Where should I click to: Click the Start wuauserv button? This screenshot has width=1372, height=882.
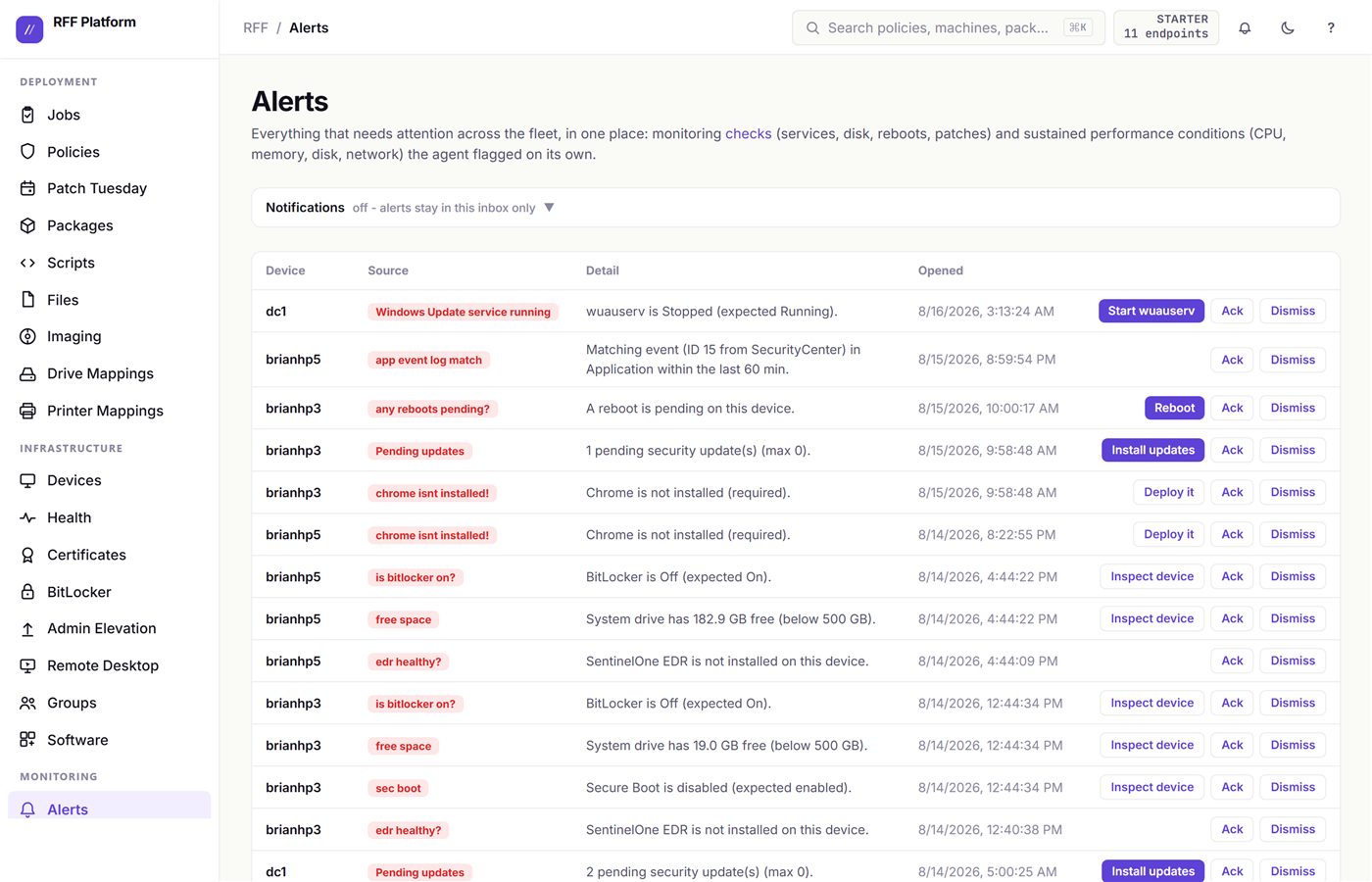pyautogui.click(x=1151, y=311)
